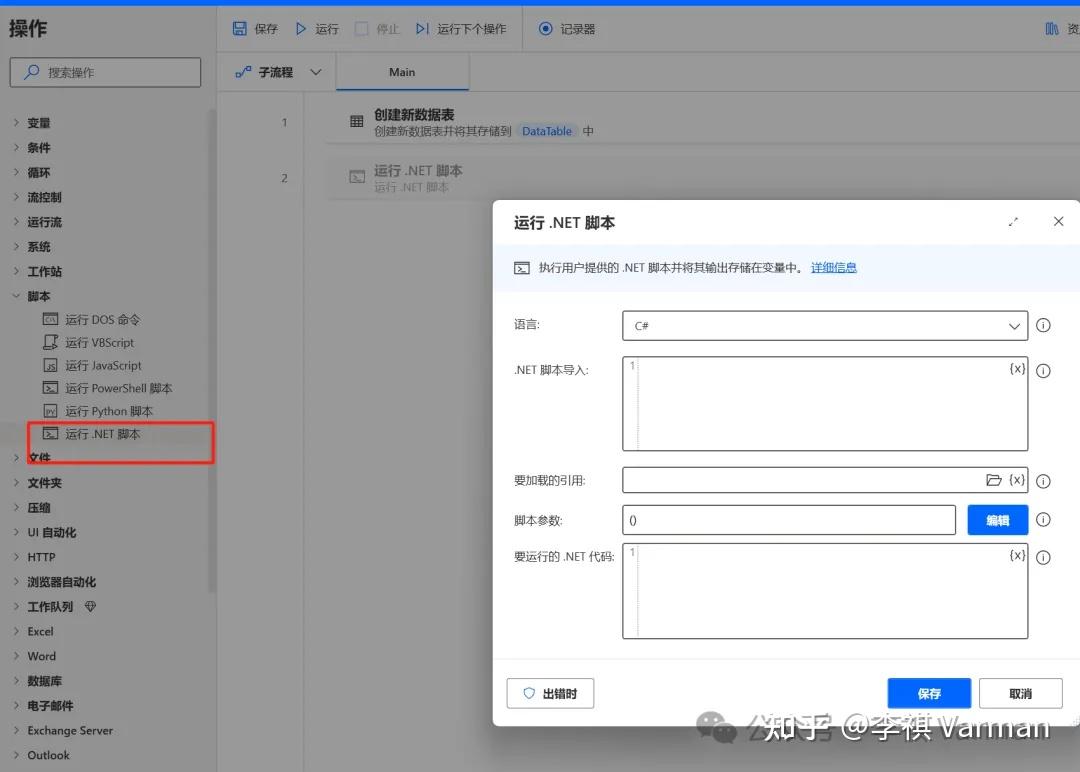Click the 编辑 button beside 脚本参数

point(996,519)
